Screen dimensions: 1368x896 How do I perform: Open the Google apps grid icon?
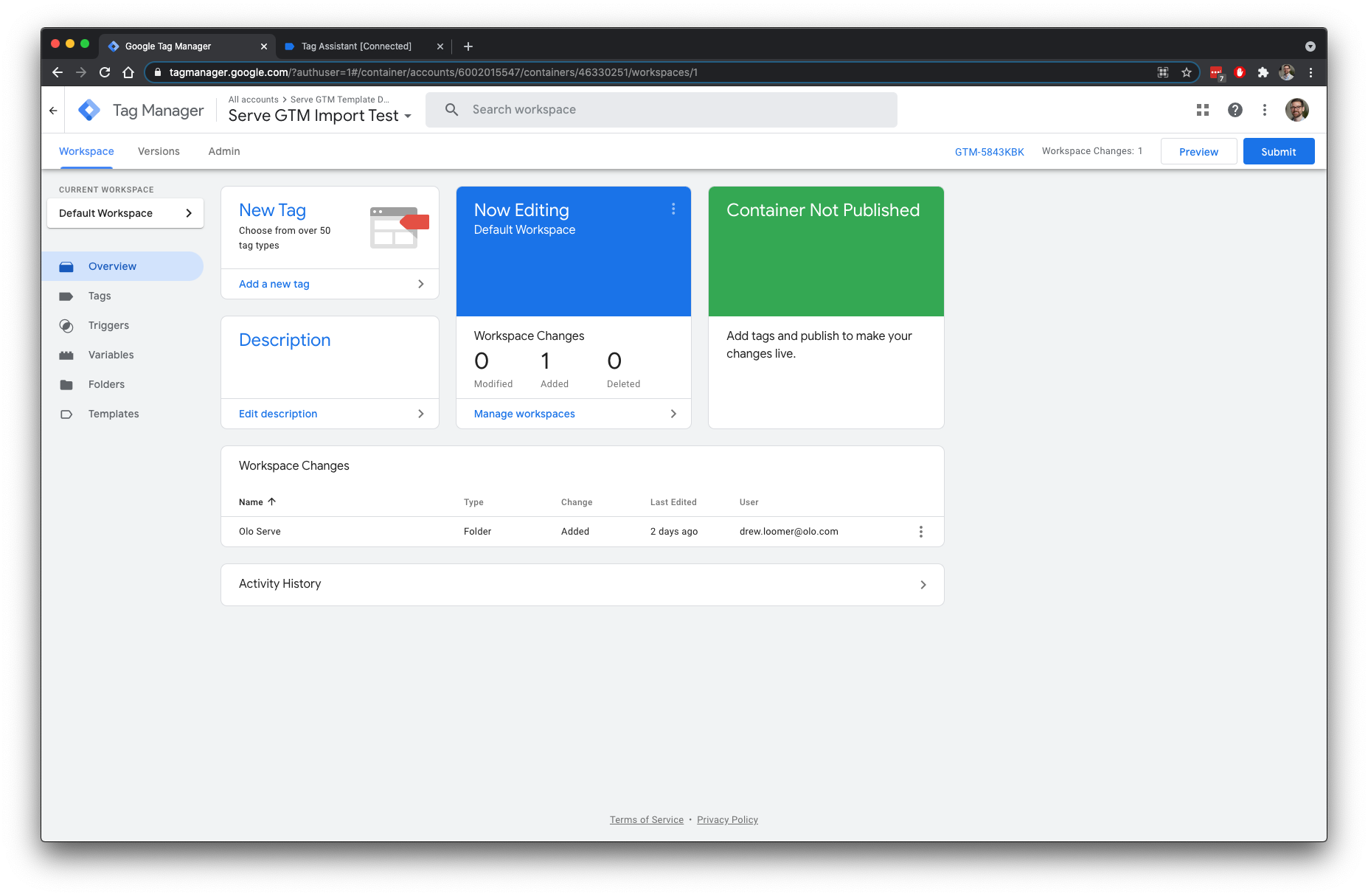1203,110
